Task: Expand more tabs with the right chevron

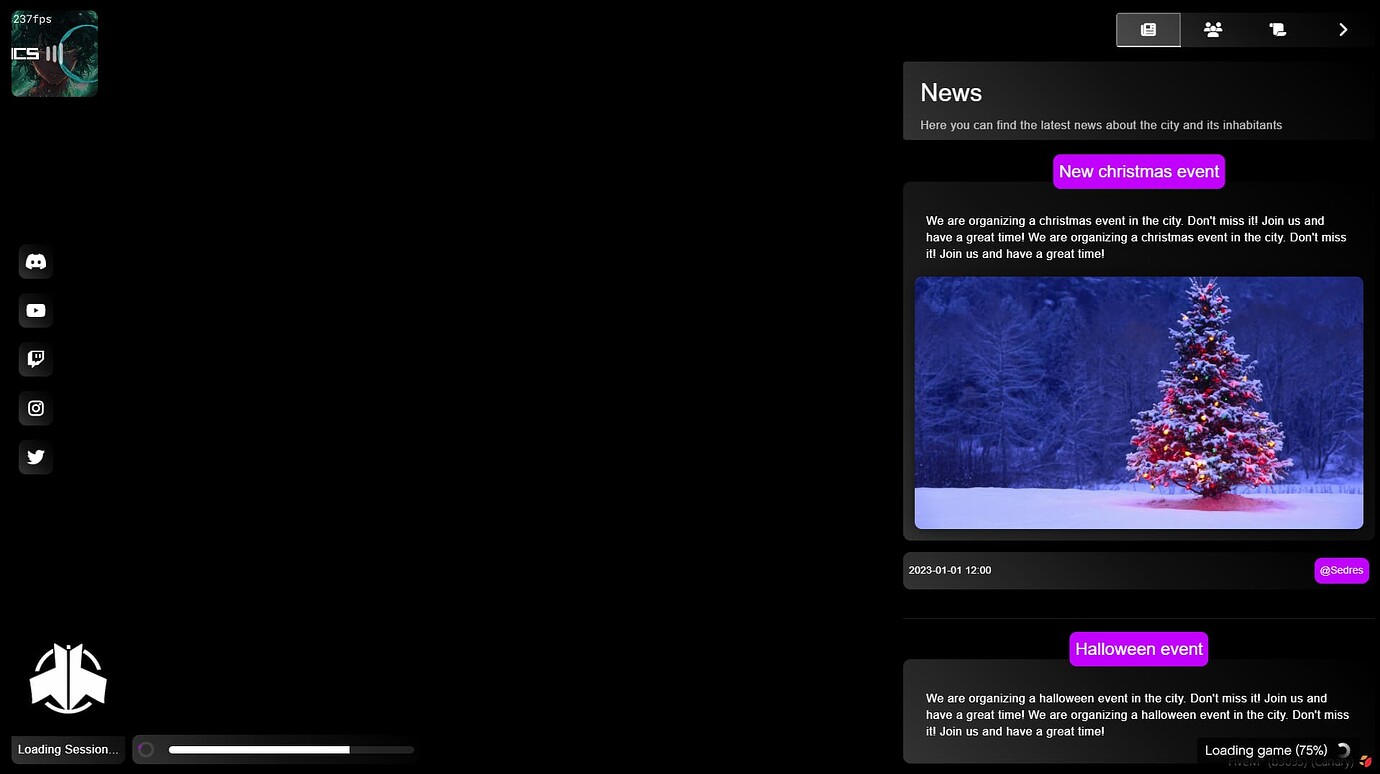Action: 1343,29
